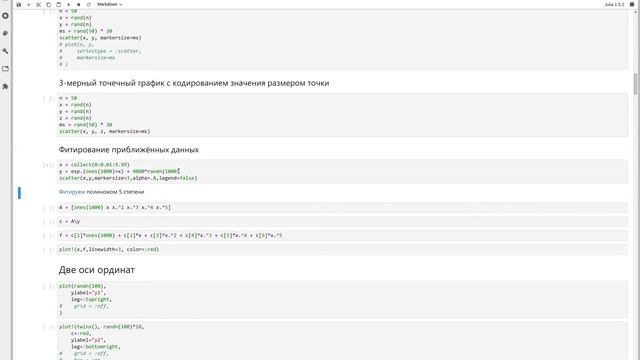Cut the selected cell with the scissors icon
Screen dimensions: 640x360
38,4
